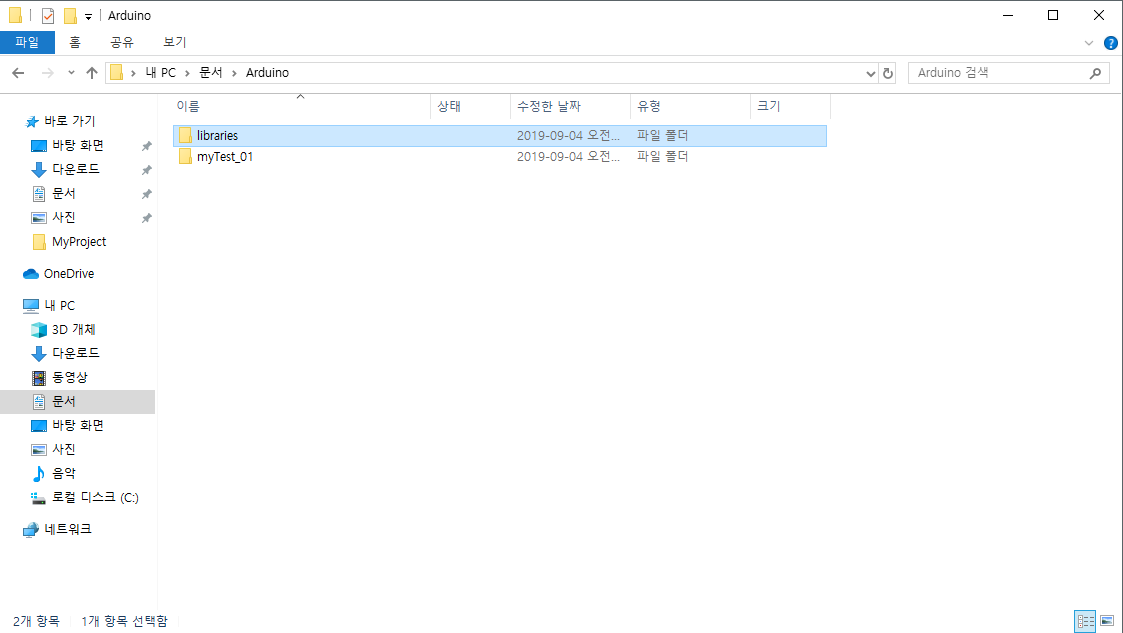Click the myTest_01 folder name
This screenshot has width=1123, height=633.
pyautogui.click(x=225, y=156)
